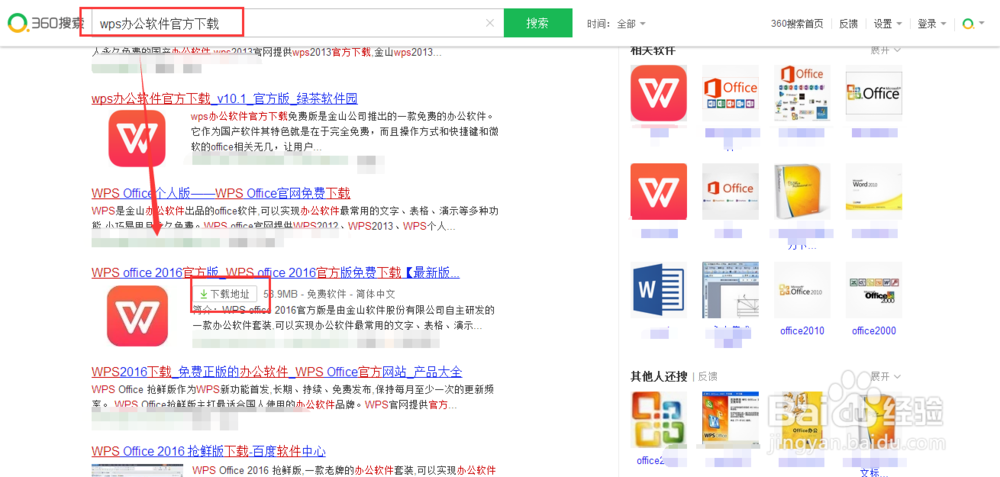
Task: Open the Word 2010 box thumbnail
Action: coord(873,192)
